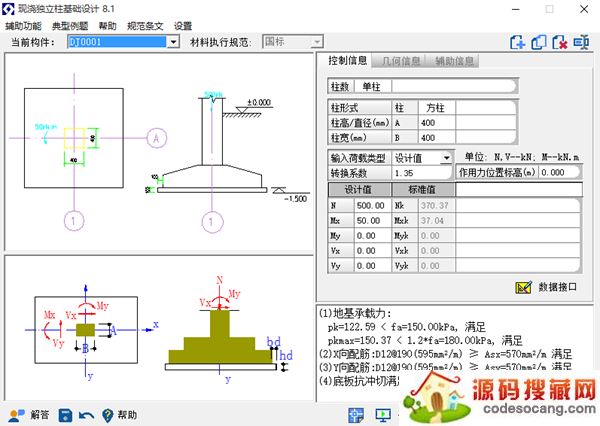
Task: Click the 单柱 column count cell
Action: (x=372, y=87)
